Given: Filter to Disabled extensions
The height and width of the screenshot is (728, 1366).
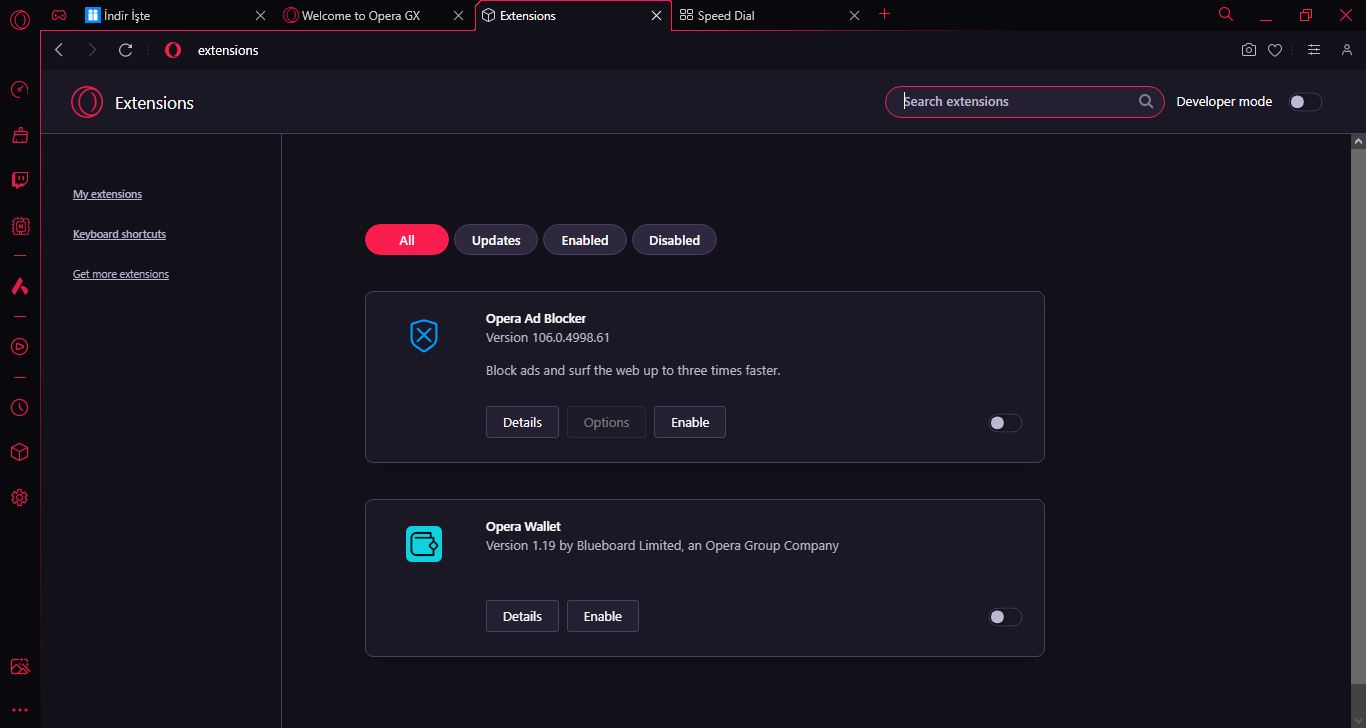Looking at the screenshot, I should pyautogui.click(x=674, y=240).
